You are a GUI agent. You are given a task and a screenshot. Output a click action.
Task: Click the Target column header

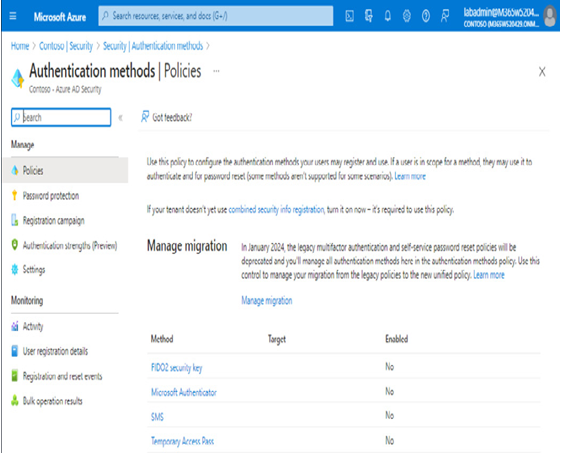[277, 339]
